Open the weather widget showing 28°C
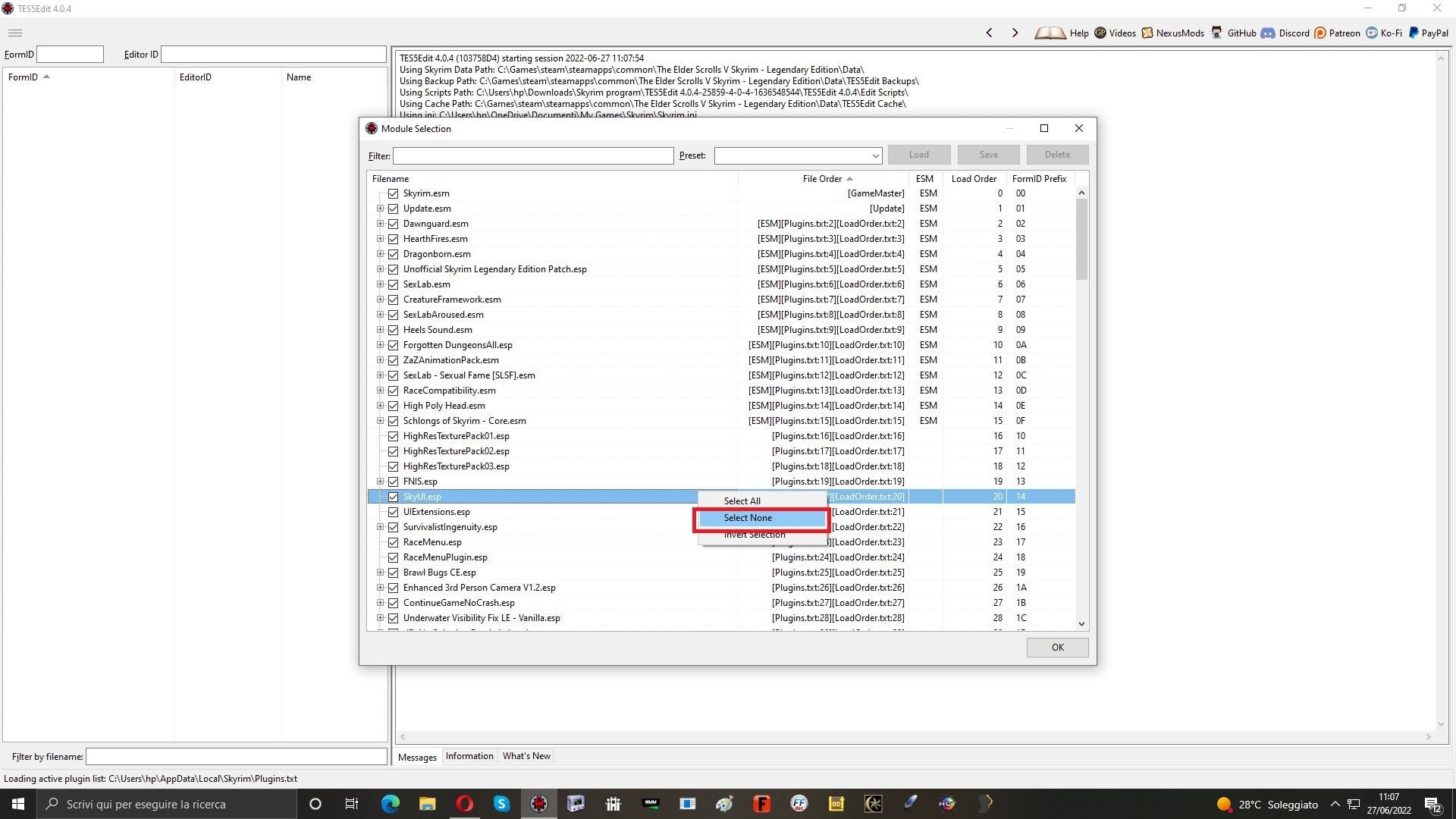Image resolution: width=1456 pixels, height=819 pixels. 1266,804
